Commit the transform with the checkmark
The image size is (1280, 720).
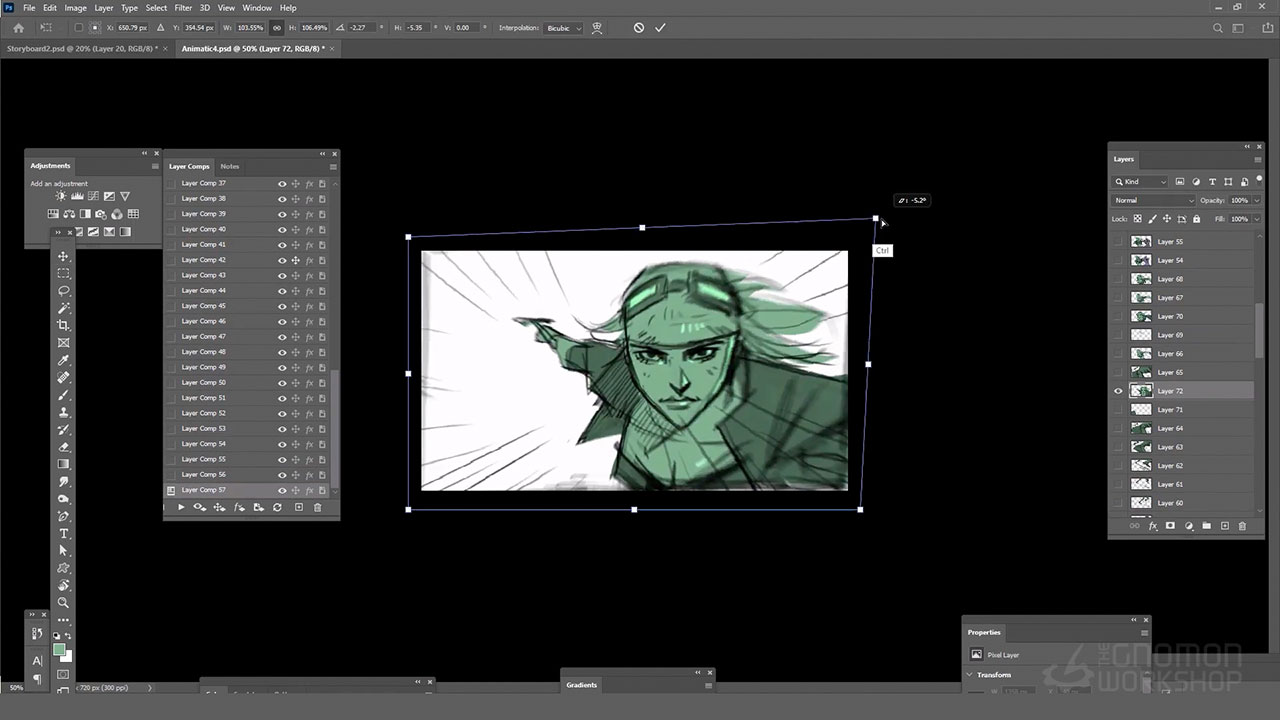point(660,28)
